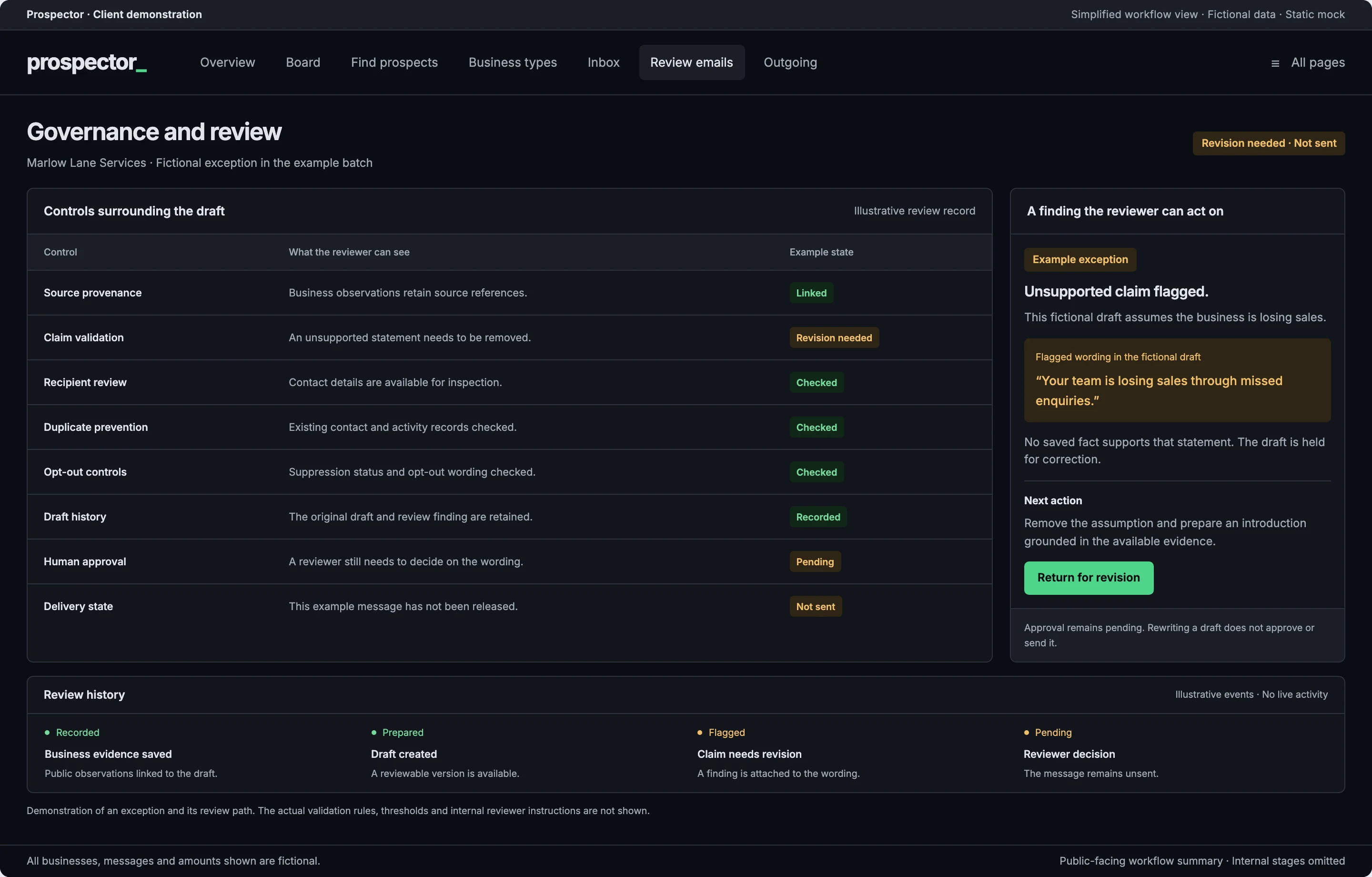Image resolution: width=1372 pixels, height=877 pixels.
Task: Click the Not sent badge in table
Action: tap(815, 606)
